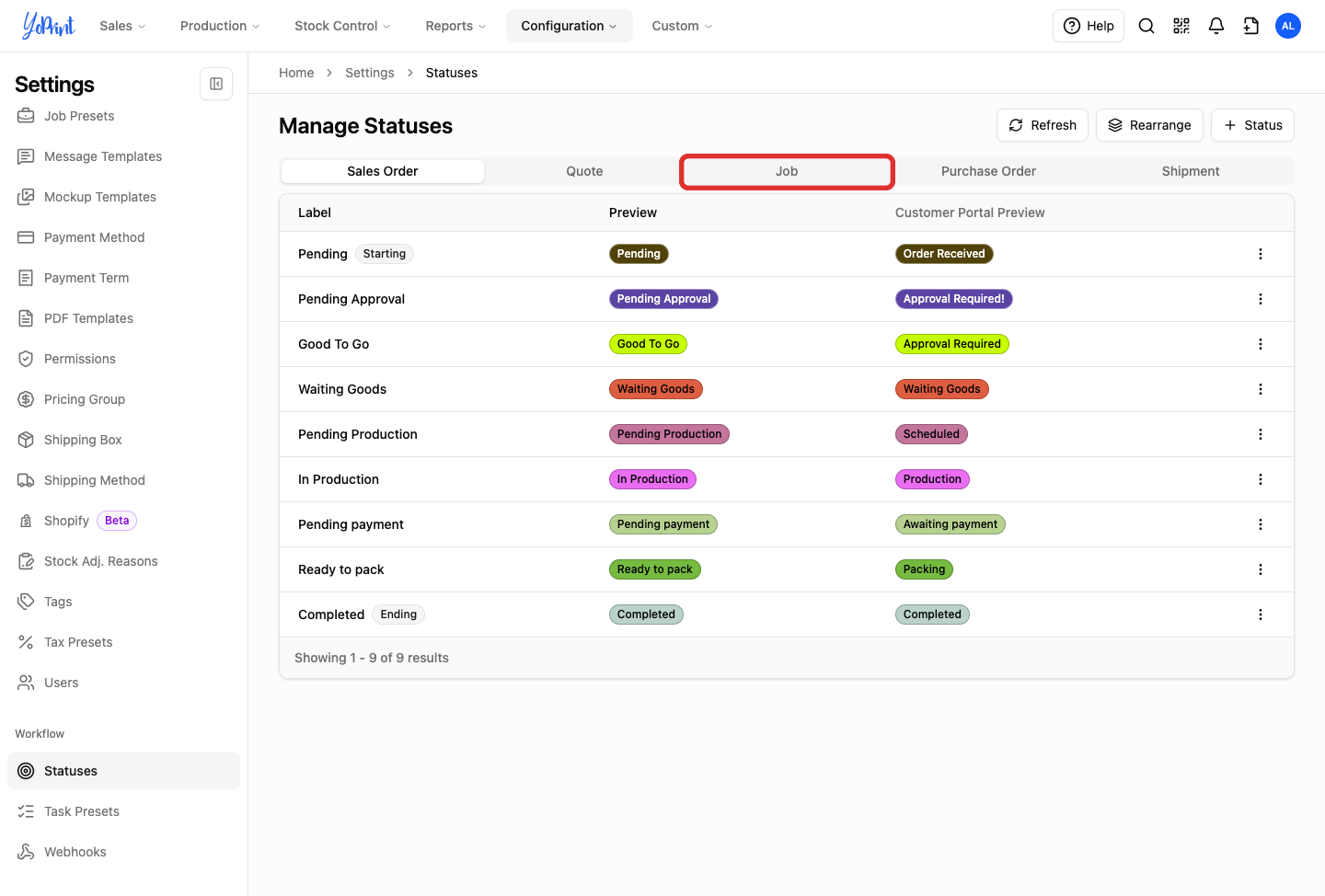Open row actions for Pending status

tap(1261, 254)
